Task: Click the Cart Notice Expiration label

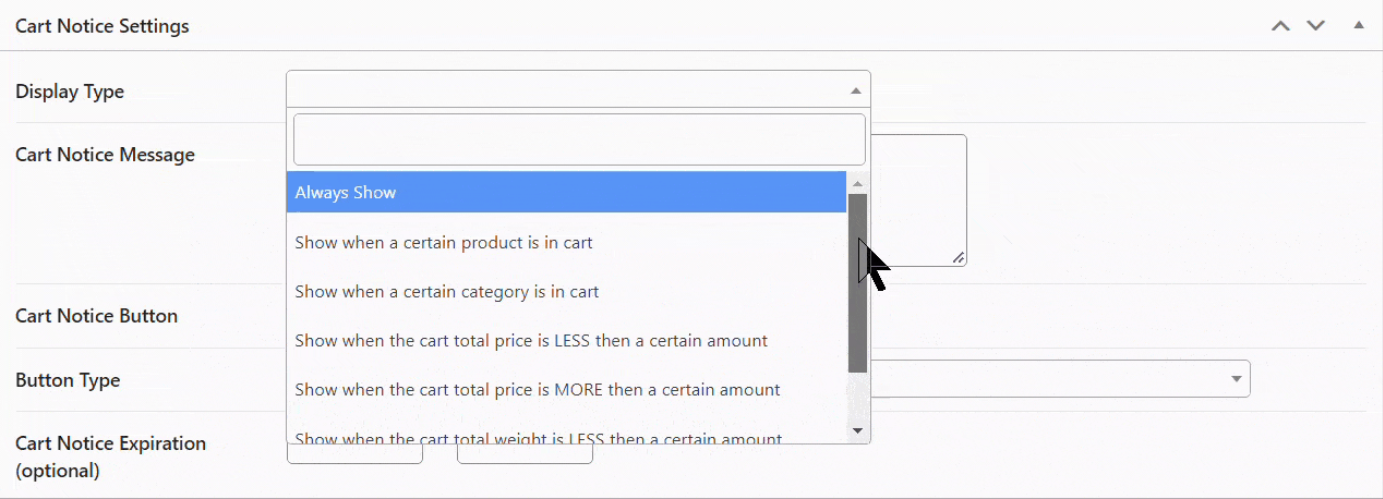Action: (x=111, y=456)
